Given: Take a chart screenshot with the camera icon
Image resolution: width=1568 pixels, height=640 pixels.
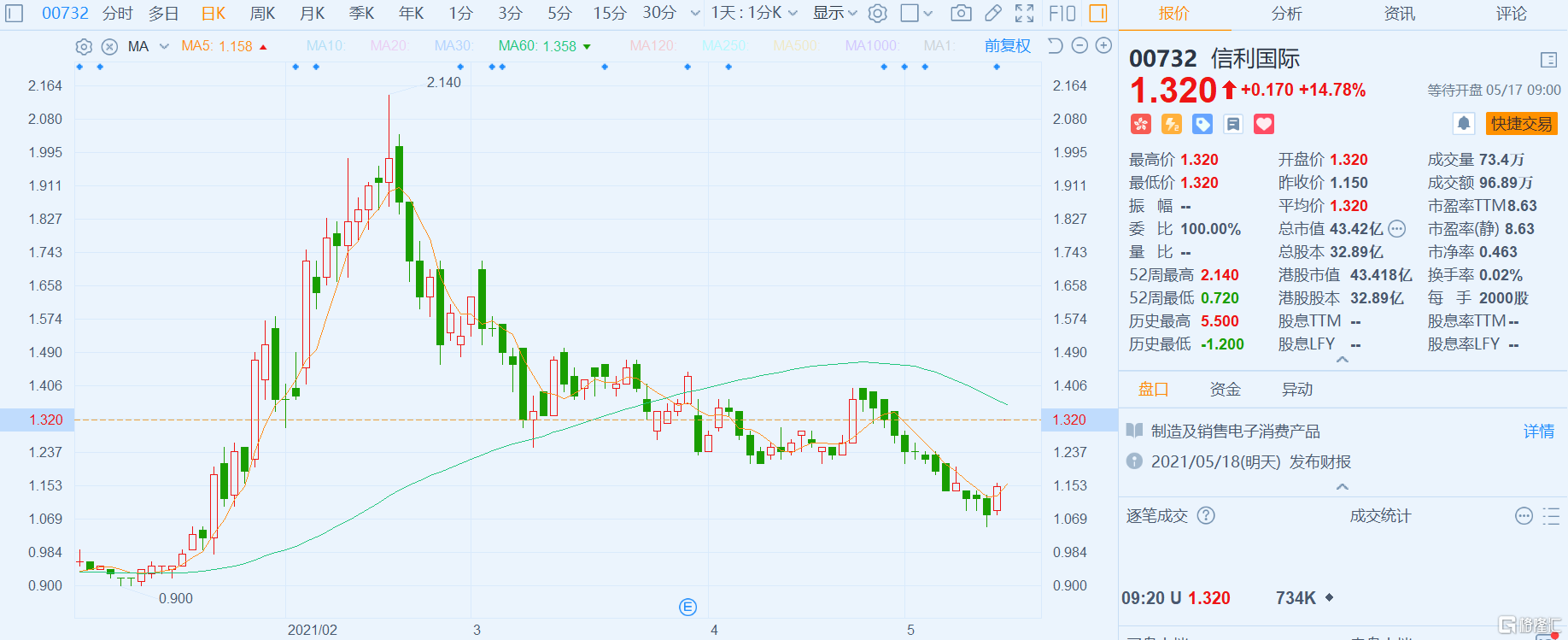Looking at the screenshot, I should [961, 13].
